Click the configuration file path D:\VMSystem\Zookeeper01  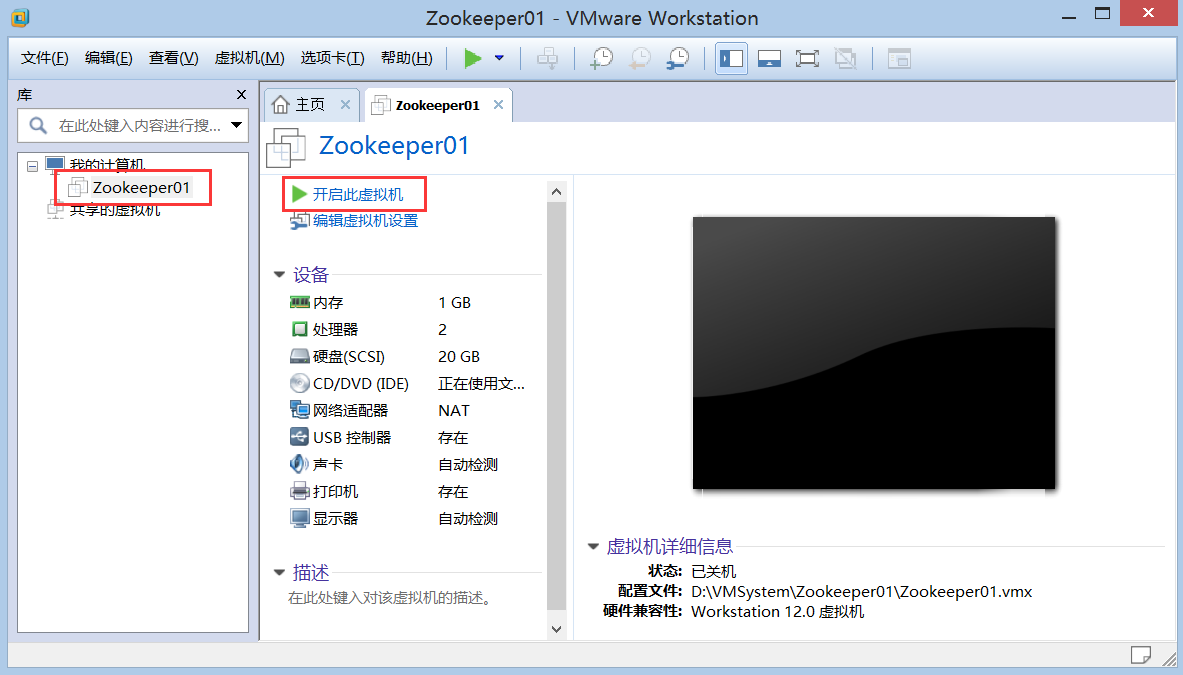click(862, 592)
